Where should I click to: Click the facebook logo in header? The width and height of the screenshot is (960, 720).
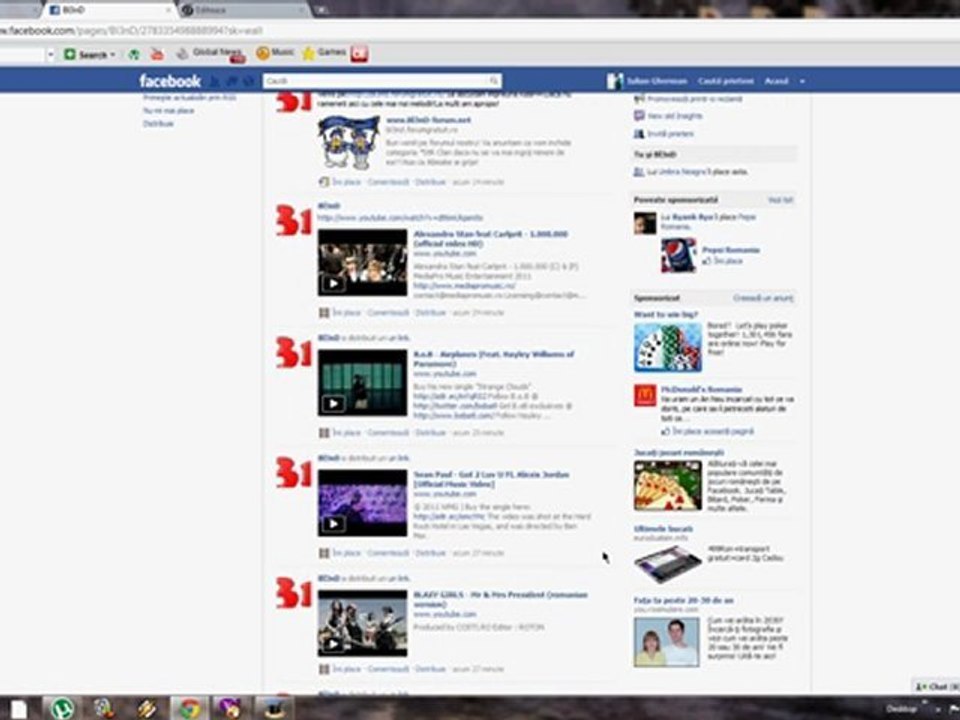point(170,81)
